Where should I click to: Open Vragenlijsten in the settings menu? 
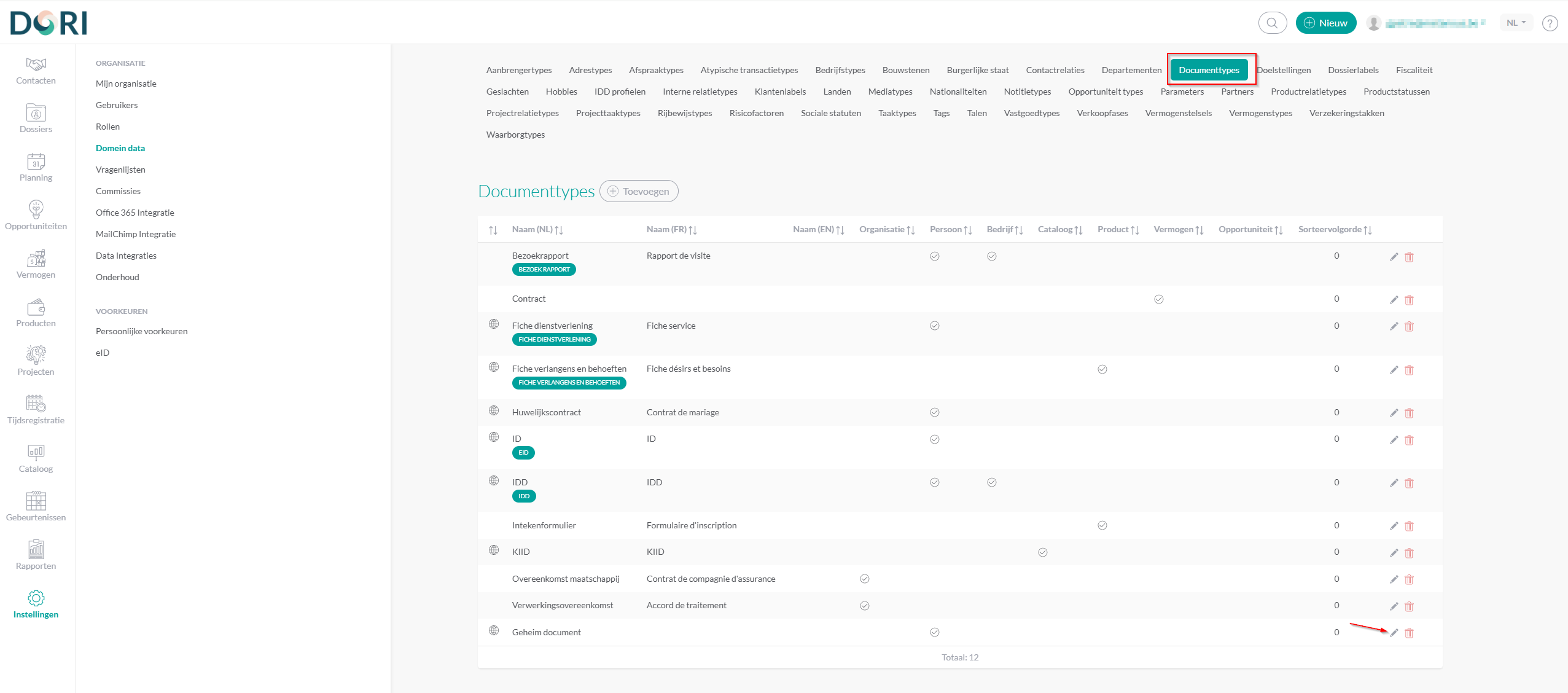click(x=120, y=170)
